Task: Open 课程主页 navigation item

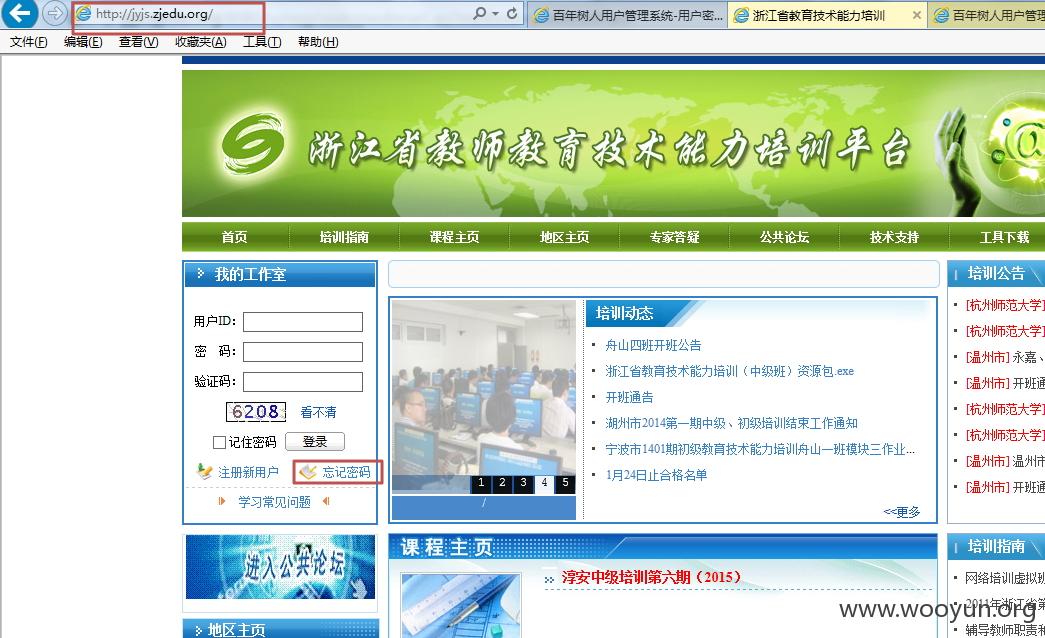Action: pos(454,237)
